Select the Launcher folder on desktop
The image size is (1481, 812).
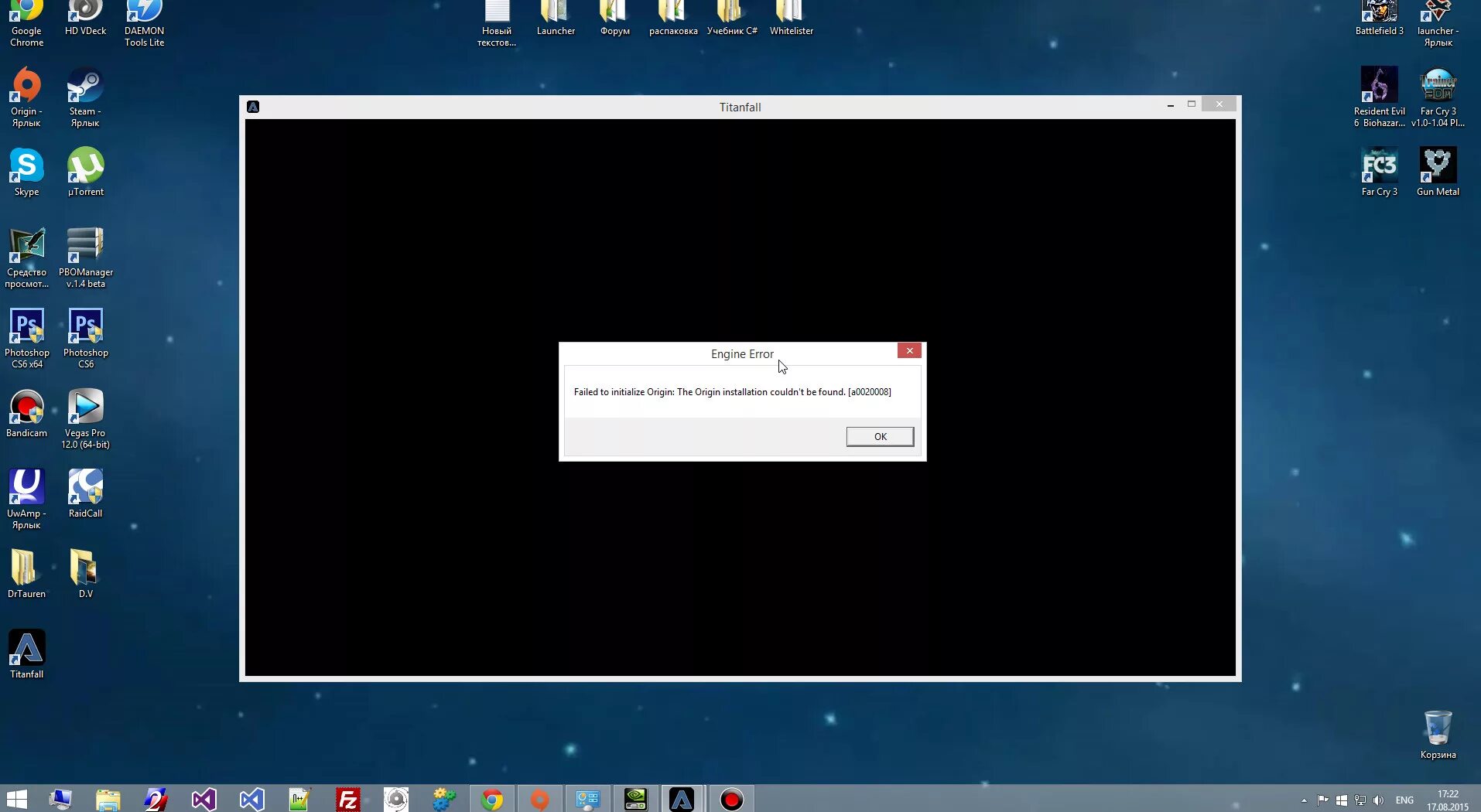tap(556, 19)
